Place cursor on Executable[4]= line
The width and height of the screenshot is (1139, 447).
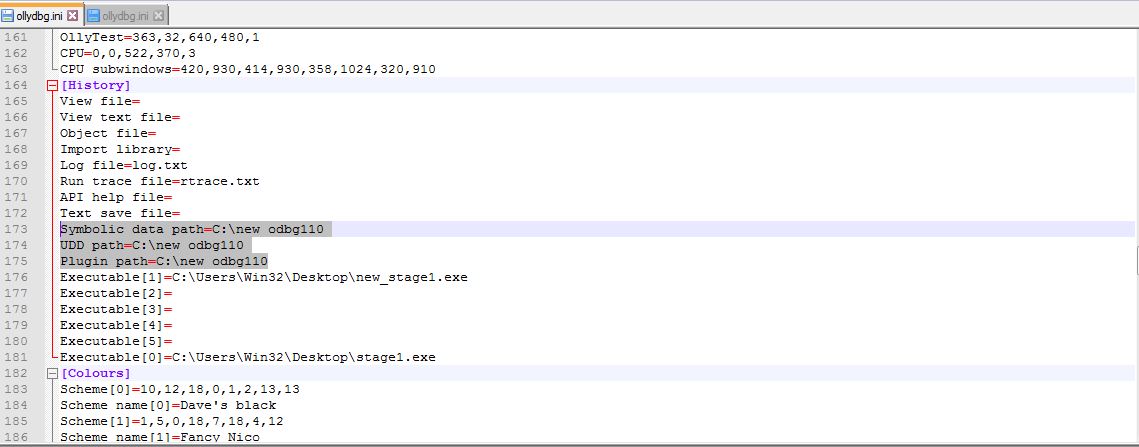click(115, 325)
